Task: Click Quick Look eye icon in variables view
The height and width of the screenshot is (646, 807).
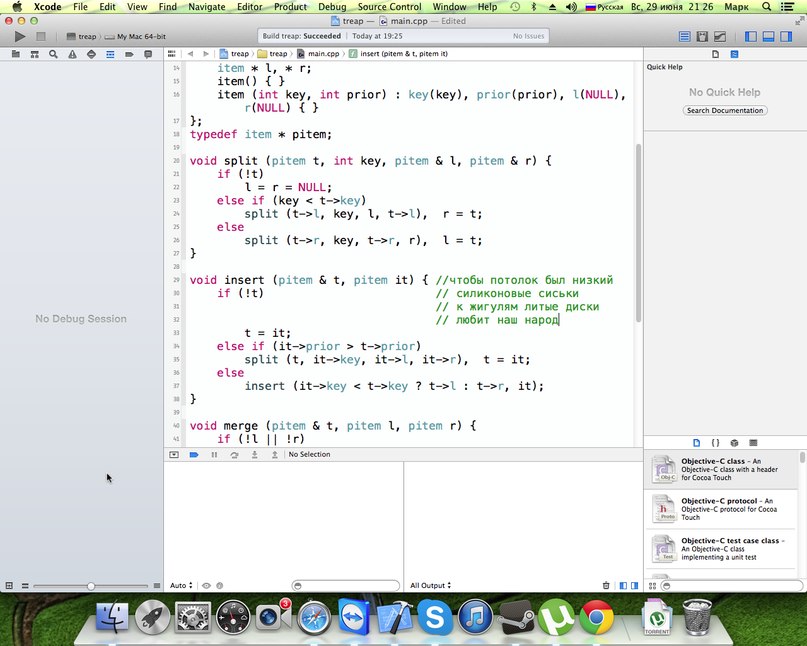Action: [206, 585]
